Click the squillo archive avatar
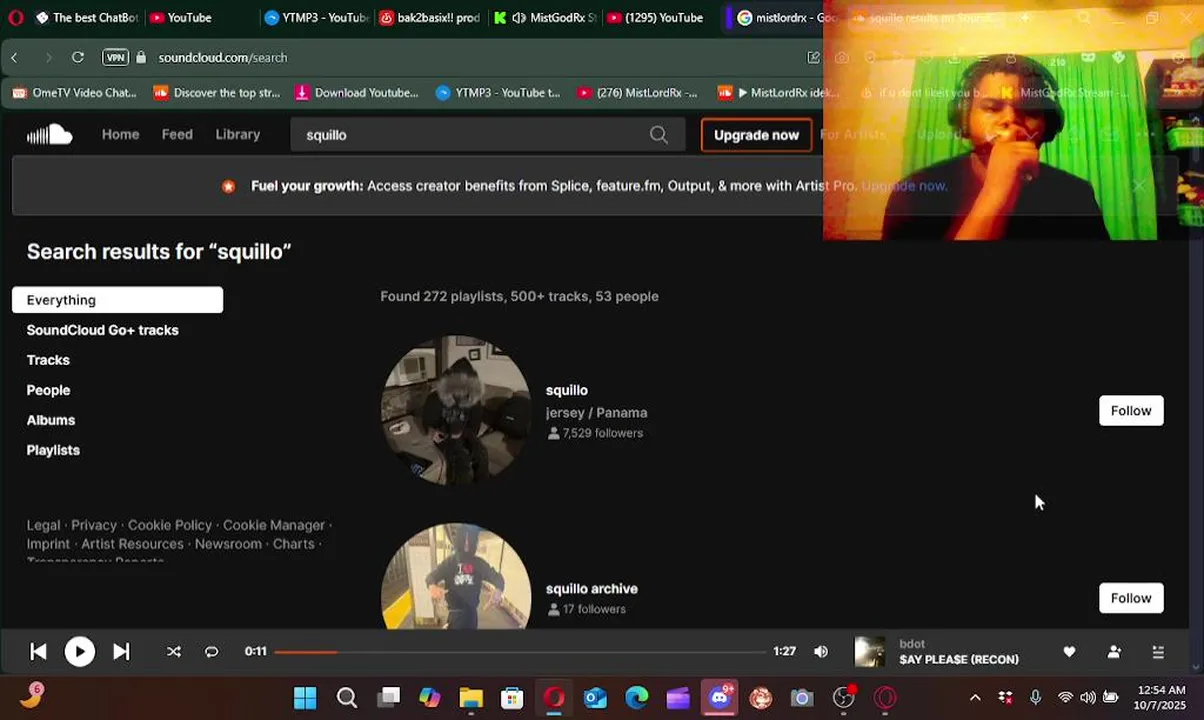 point(456,576)
